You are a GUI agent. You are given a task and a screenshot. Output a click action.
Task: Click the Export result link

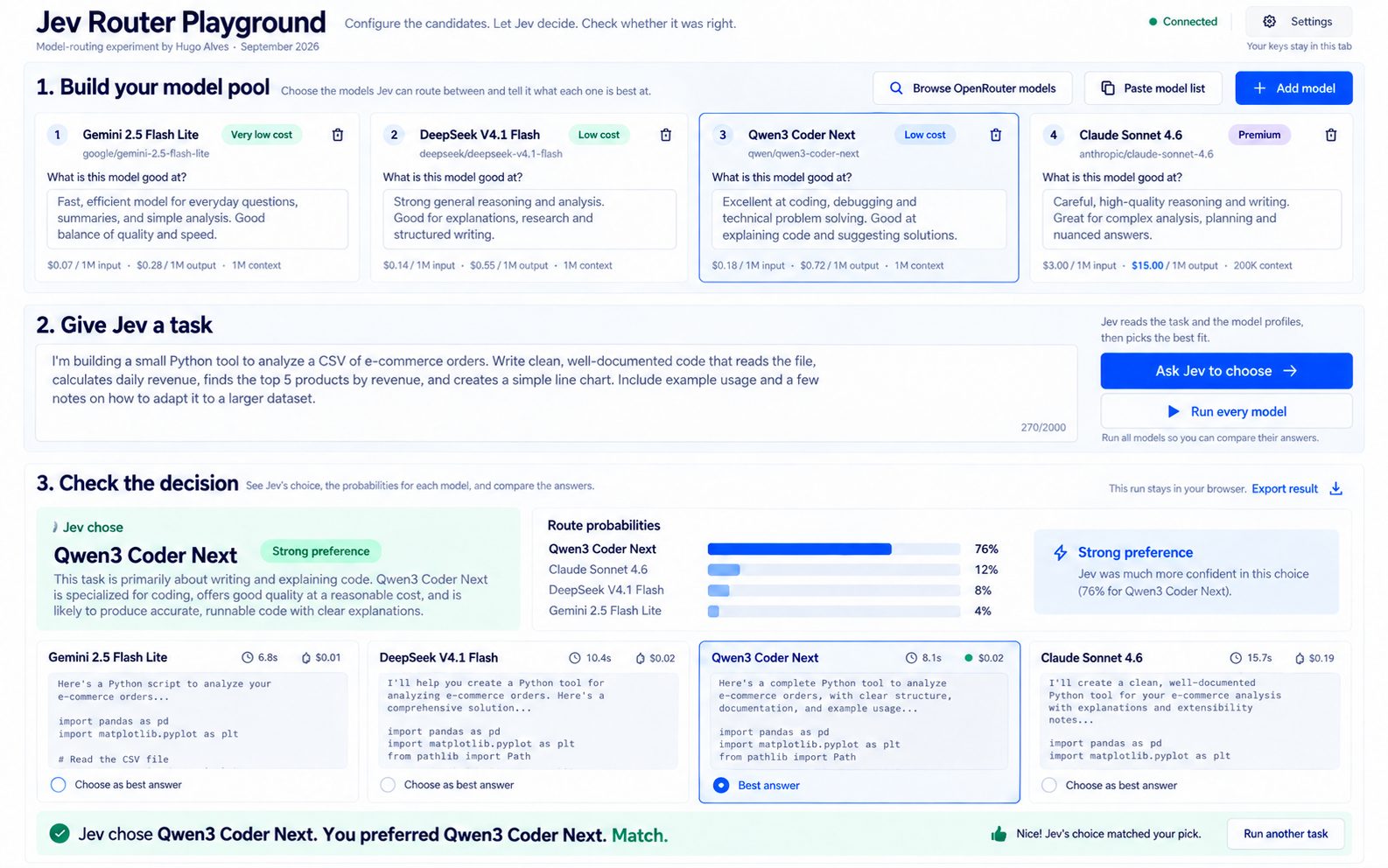[x=1285, y=489]
